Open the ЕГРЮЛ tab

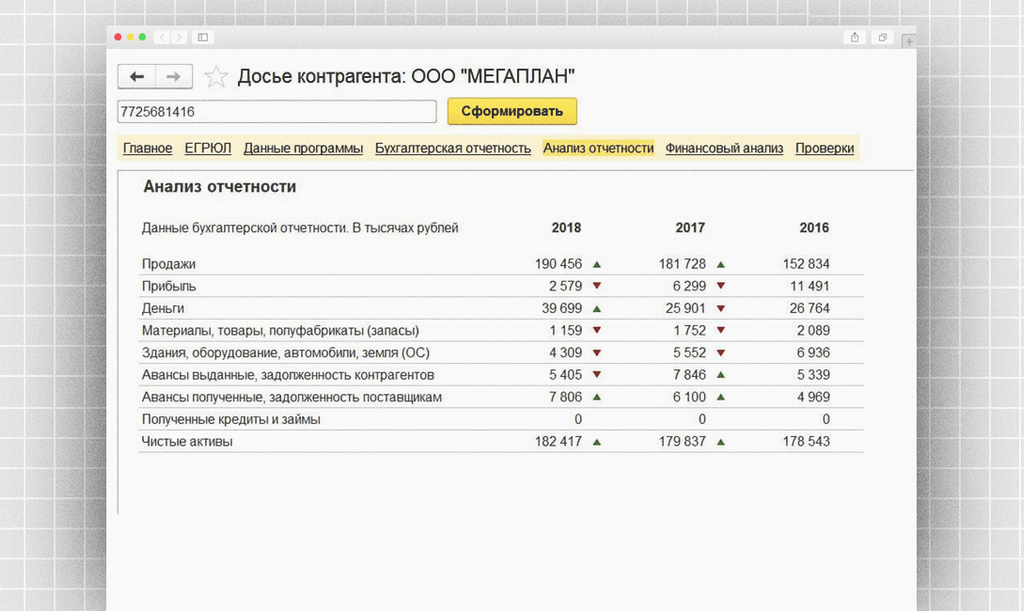pos(208,148)
